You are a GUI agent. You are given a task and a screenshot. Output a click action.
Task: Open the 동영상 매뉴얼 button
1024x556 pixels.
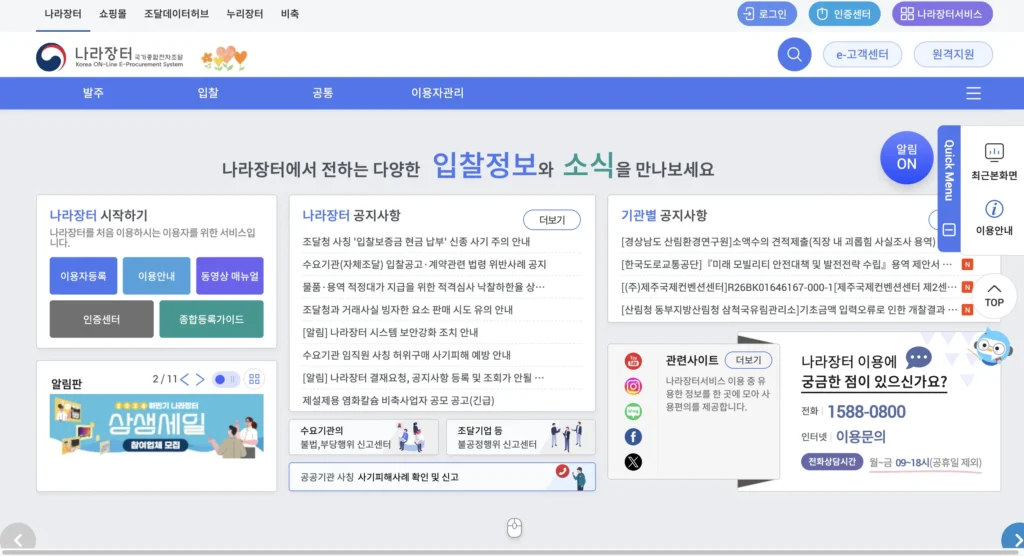(230, 276)
